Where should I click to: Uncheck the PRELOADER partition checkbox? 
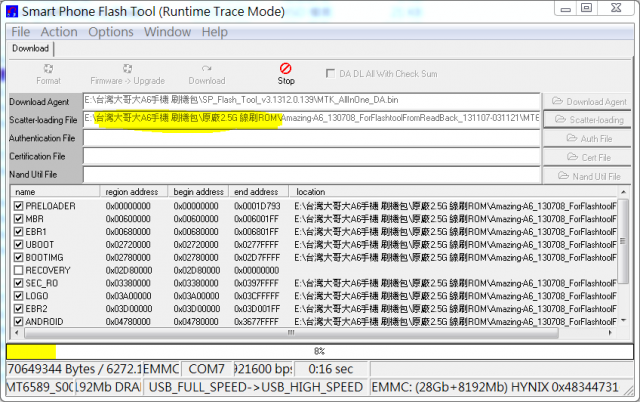(x=18, y=206)
